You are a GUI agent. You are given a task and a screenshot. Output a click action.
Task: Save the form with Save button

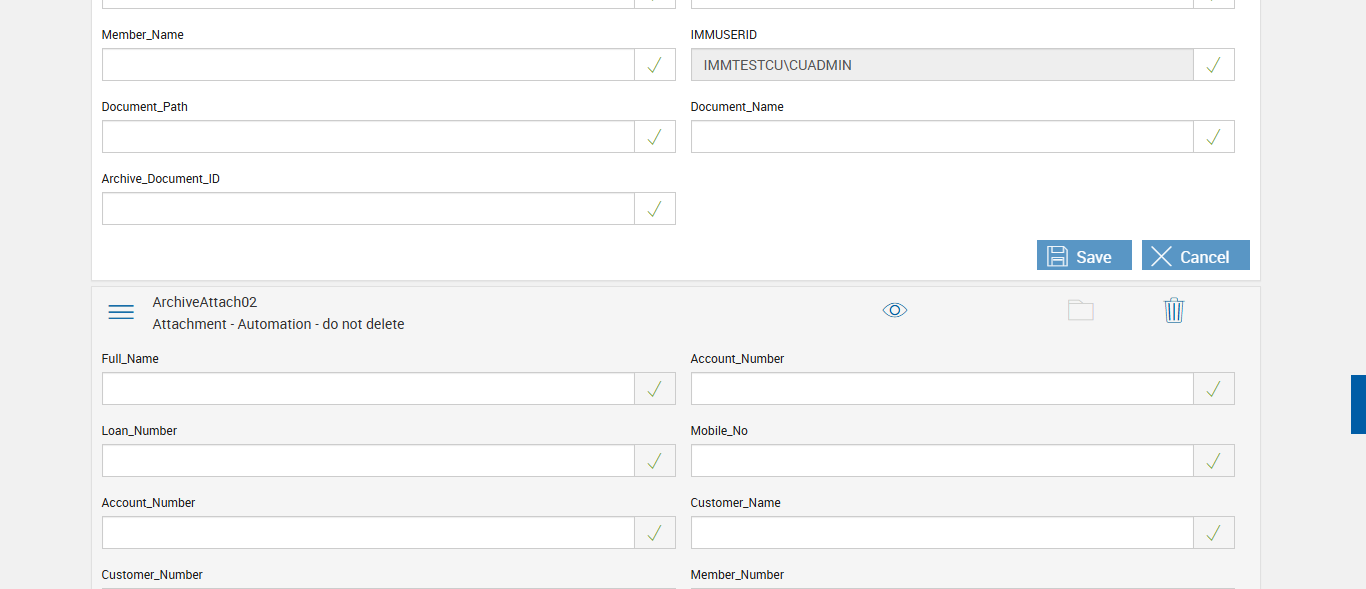(1084, 256)
